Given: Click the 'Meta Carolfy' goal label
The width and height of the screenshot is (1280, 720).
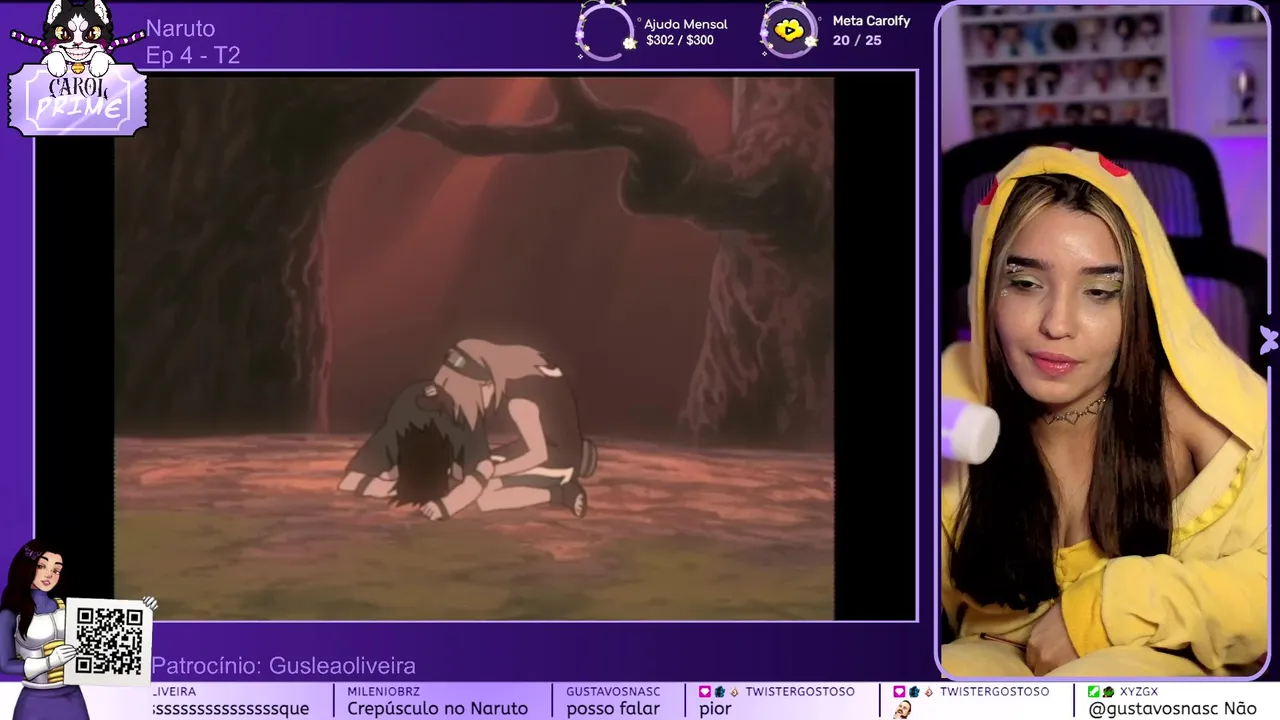Looking at the screenshot, I should pyautogui.click(x=871, y=21).
